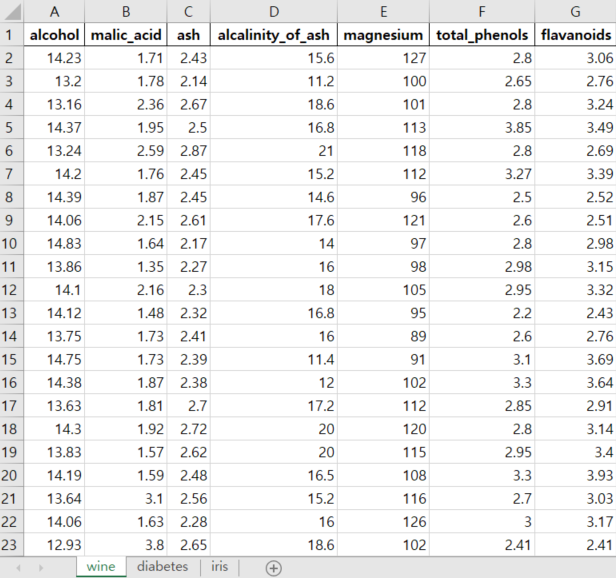Select ash cell 2.72

(x=189, y=429)
